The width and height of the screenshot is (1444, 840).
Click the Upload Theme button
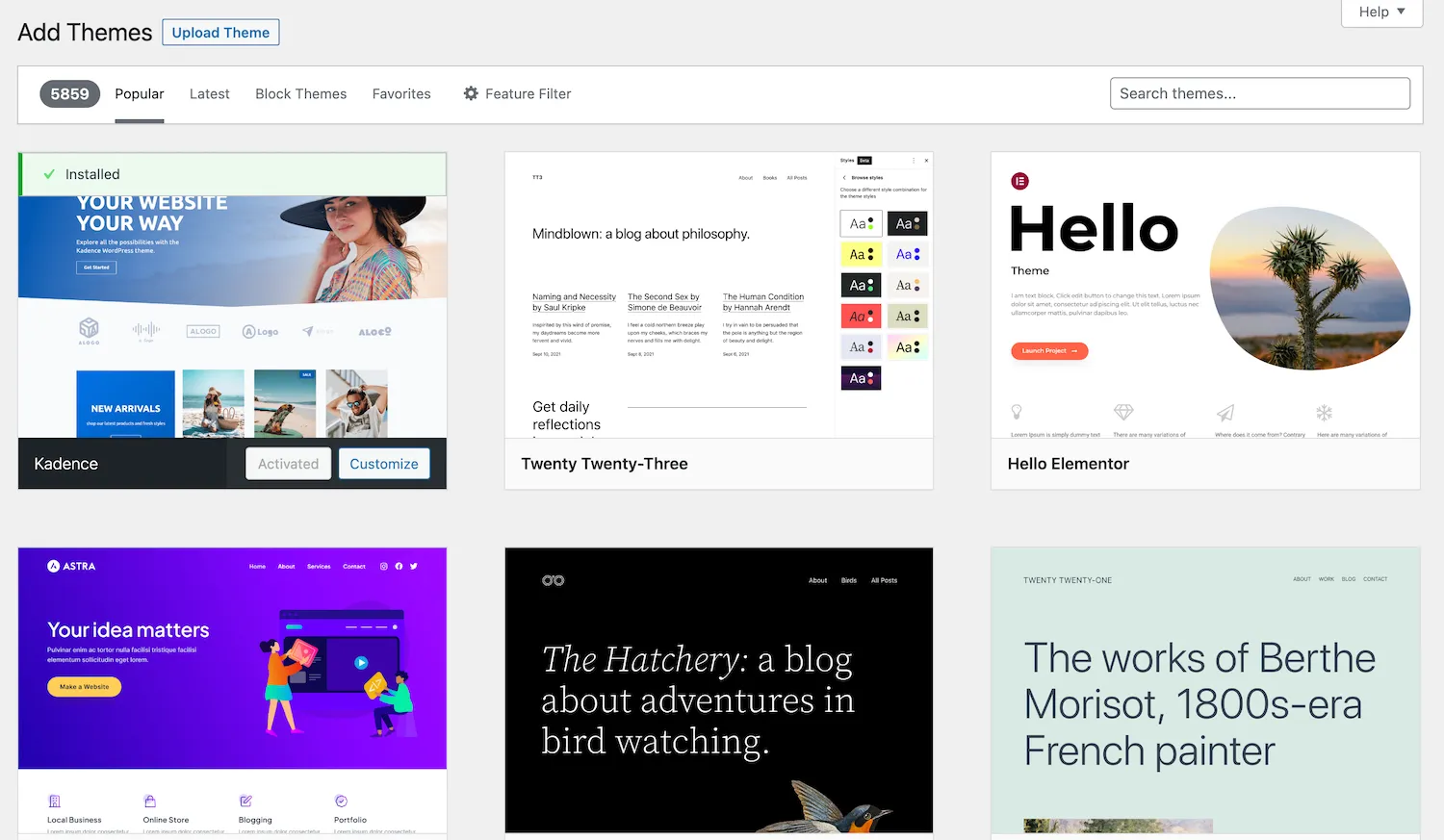220,33
